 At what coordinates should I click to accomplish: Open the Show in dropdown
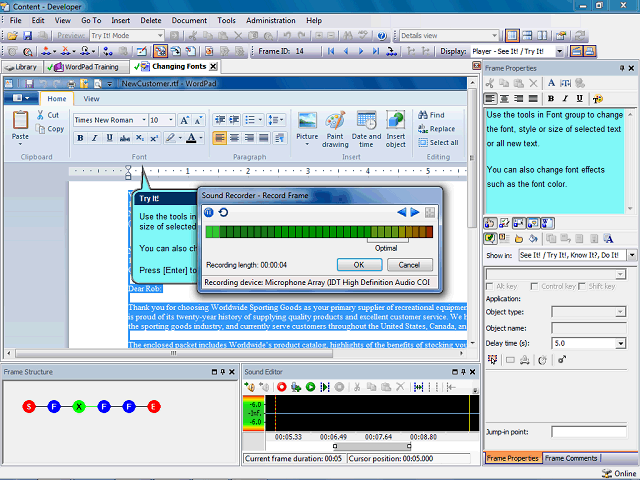coord(632,255)
